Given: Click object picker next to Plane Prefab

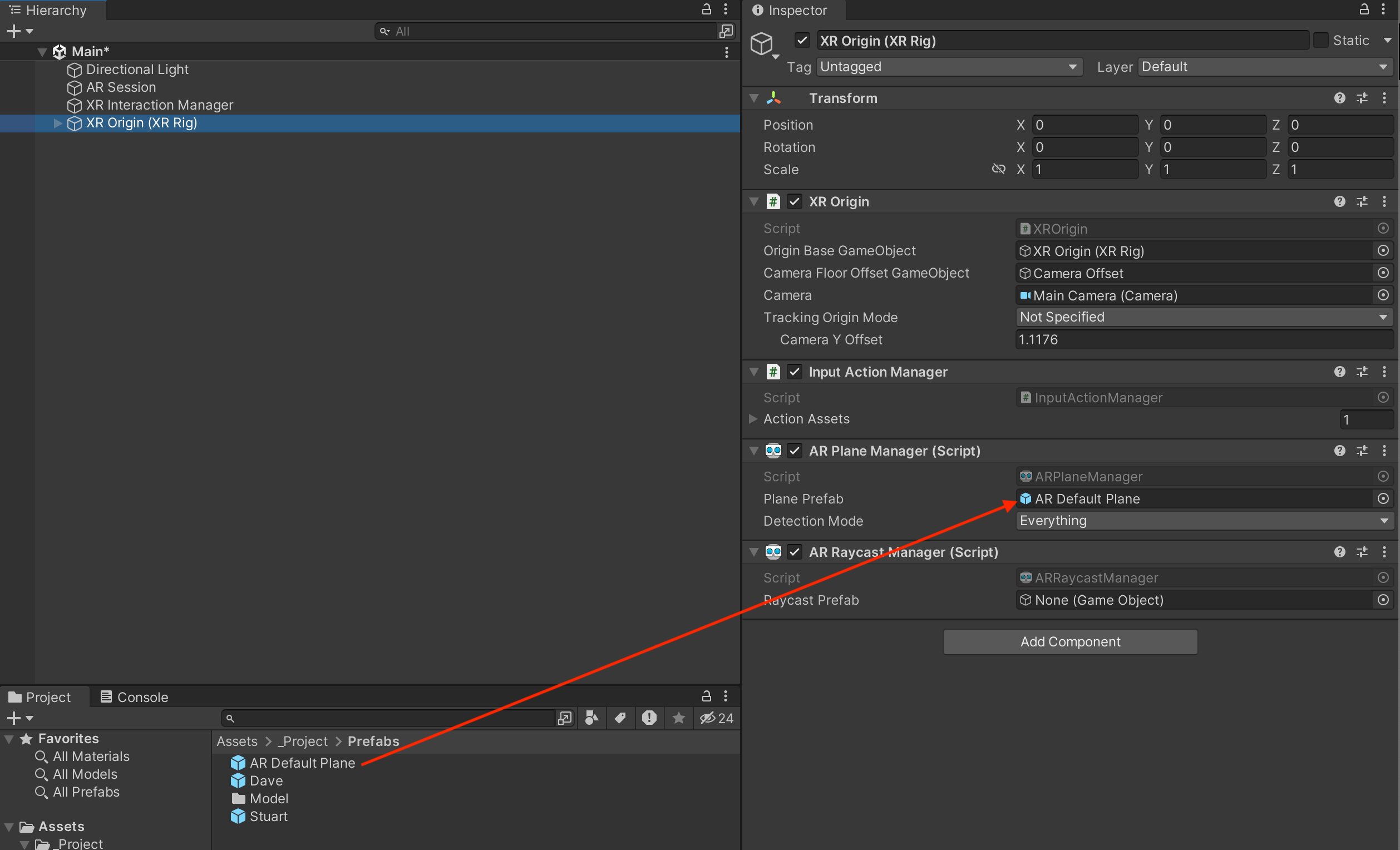Looking at the screenshot, I should pos(1383,499).
